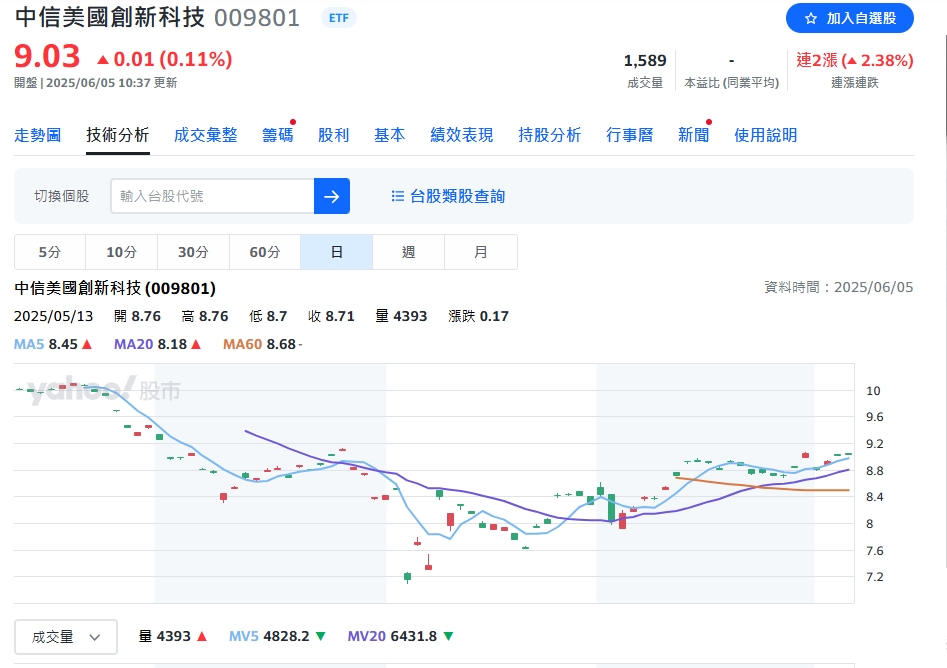Open the 新聞 tab

pos(693,135)
